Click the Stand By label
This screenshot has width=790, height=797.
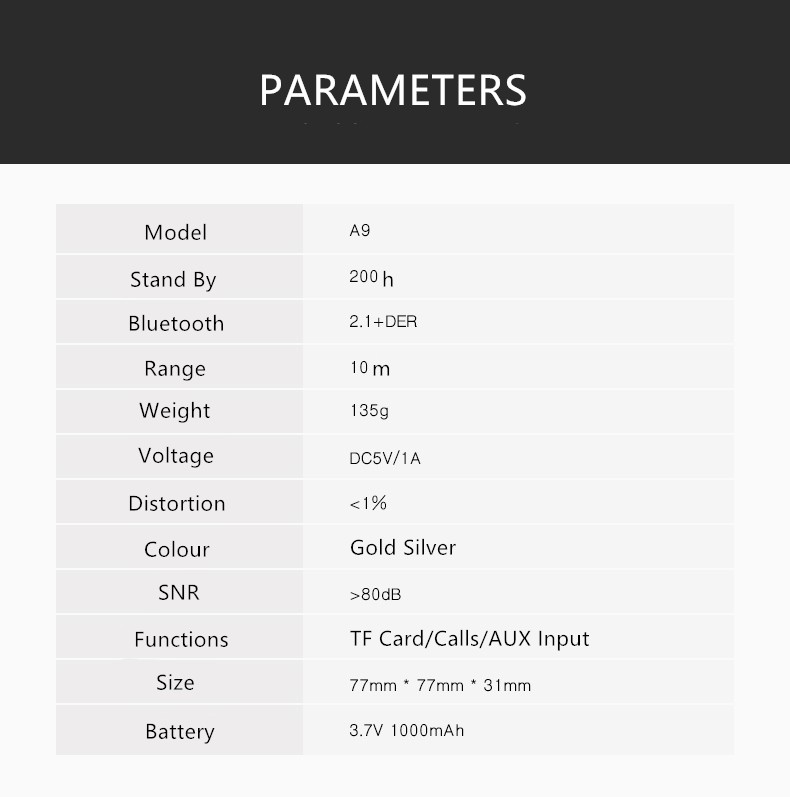tap(173, 279)
